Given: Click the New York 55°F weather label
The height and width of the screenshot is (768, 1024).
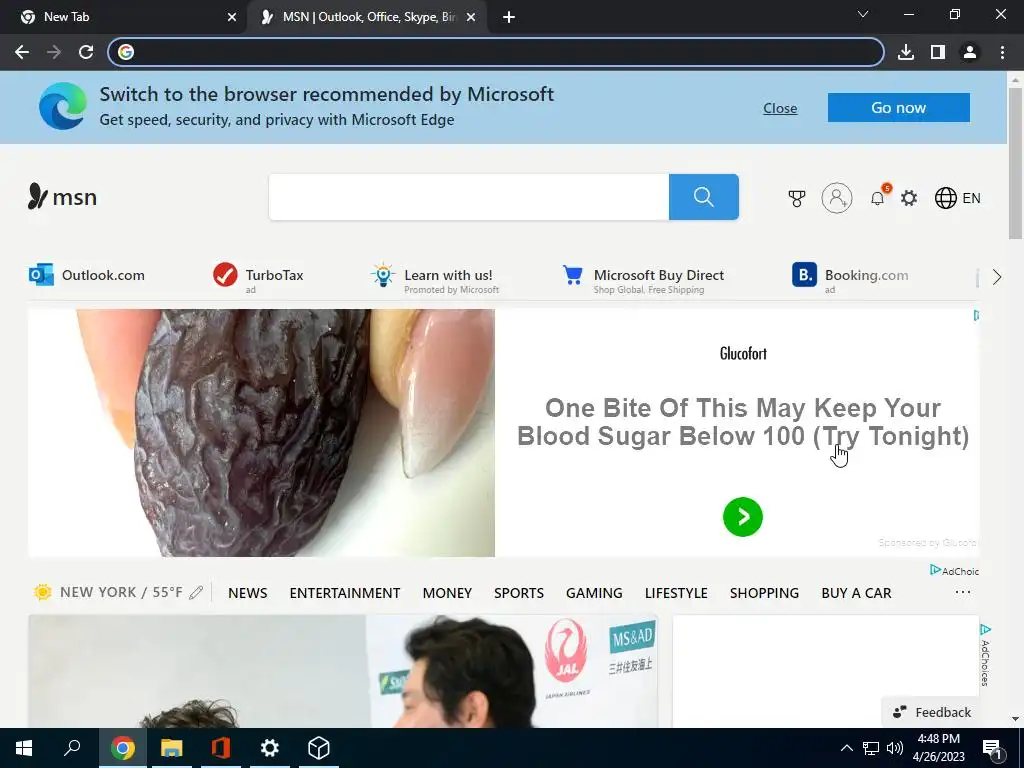Looking at the screenshot, I should [x=121, y=592].
